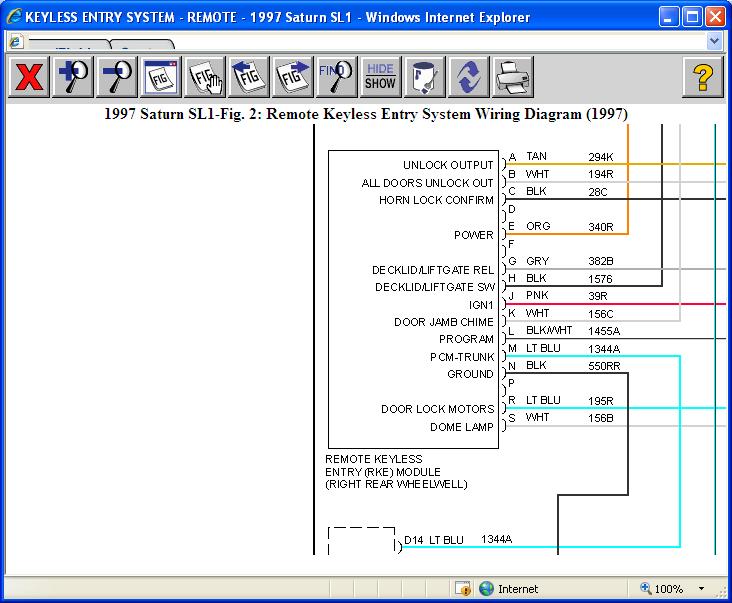Viewport: 732px width, 603px height.
Task: Click the Internet security zone indicator
Action: click(508, 589)
